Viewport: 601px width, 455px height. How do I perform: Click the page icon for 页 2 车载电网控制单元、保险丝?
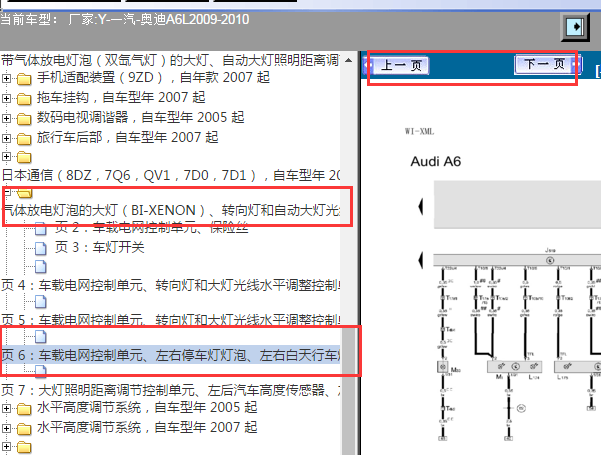pyautogui.click(x=41, y=229)
